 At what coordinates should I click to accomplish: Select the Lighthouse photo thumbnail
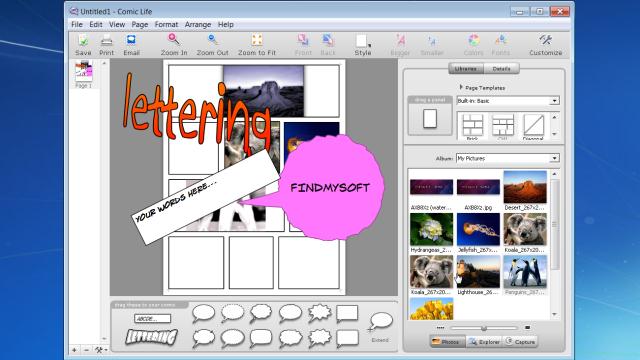478,272
